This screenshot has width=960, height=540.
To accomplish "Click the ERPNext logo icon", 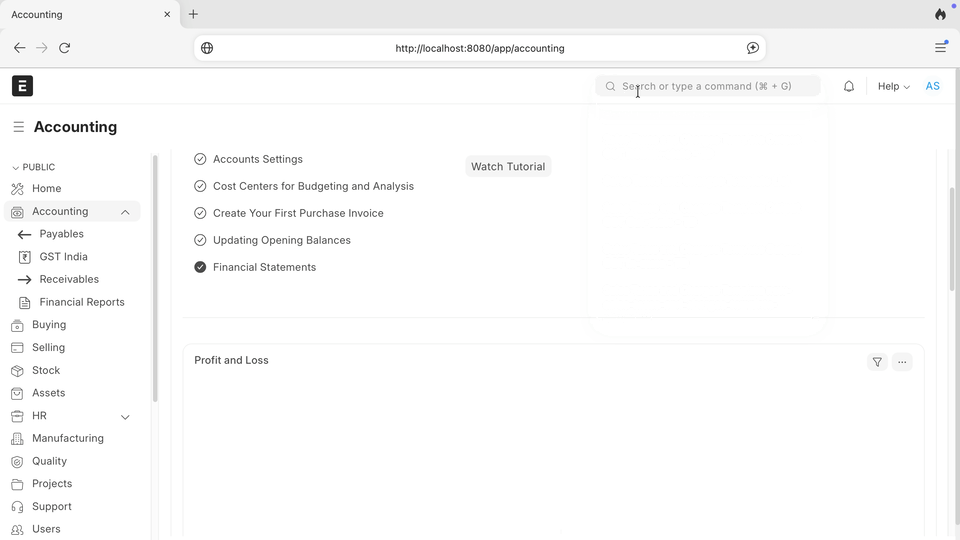I will [x=22, y=86].
